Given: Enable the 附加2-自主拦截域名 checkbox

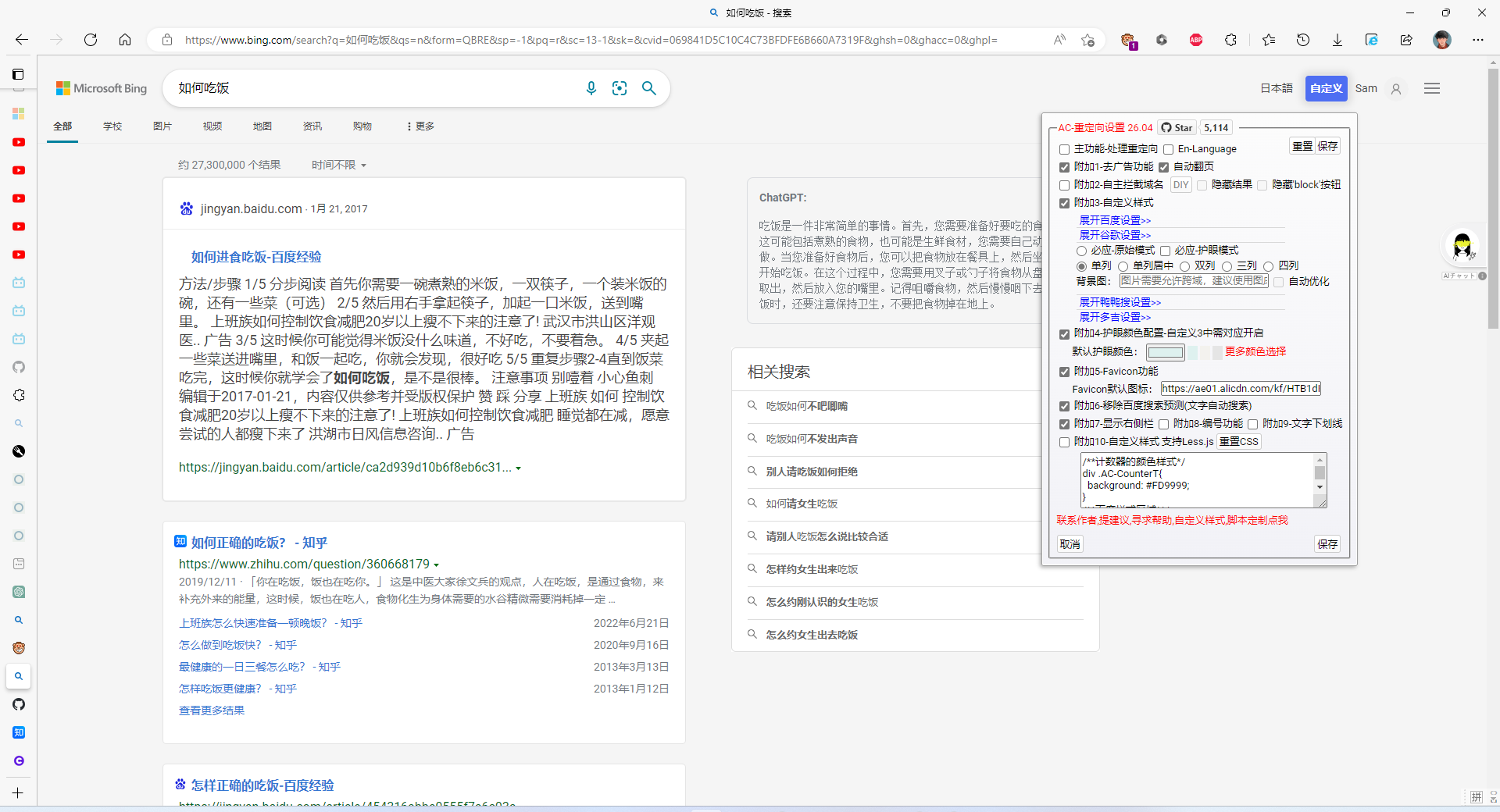Looking at the screenshot, I should (x=1064, y=185).
